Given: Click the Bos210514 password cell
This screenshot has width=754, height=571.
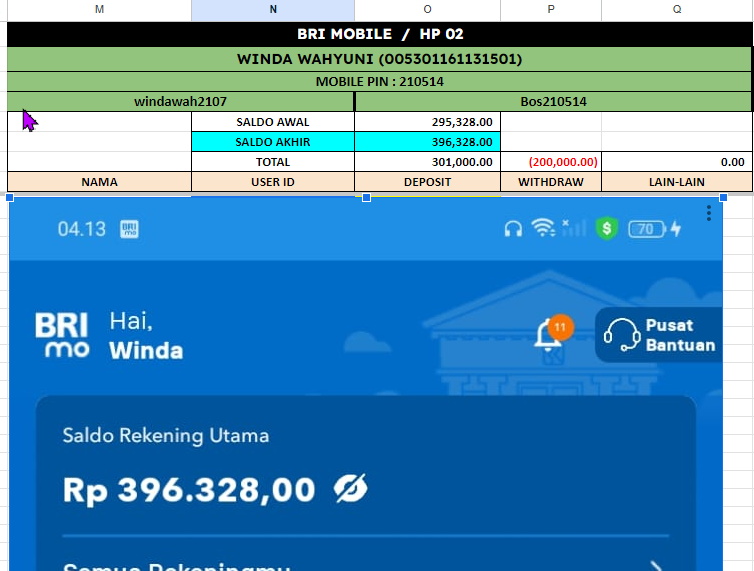Looking at the screenshot, I should coord(553,102).
